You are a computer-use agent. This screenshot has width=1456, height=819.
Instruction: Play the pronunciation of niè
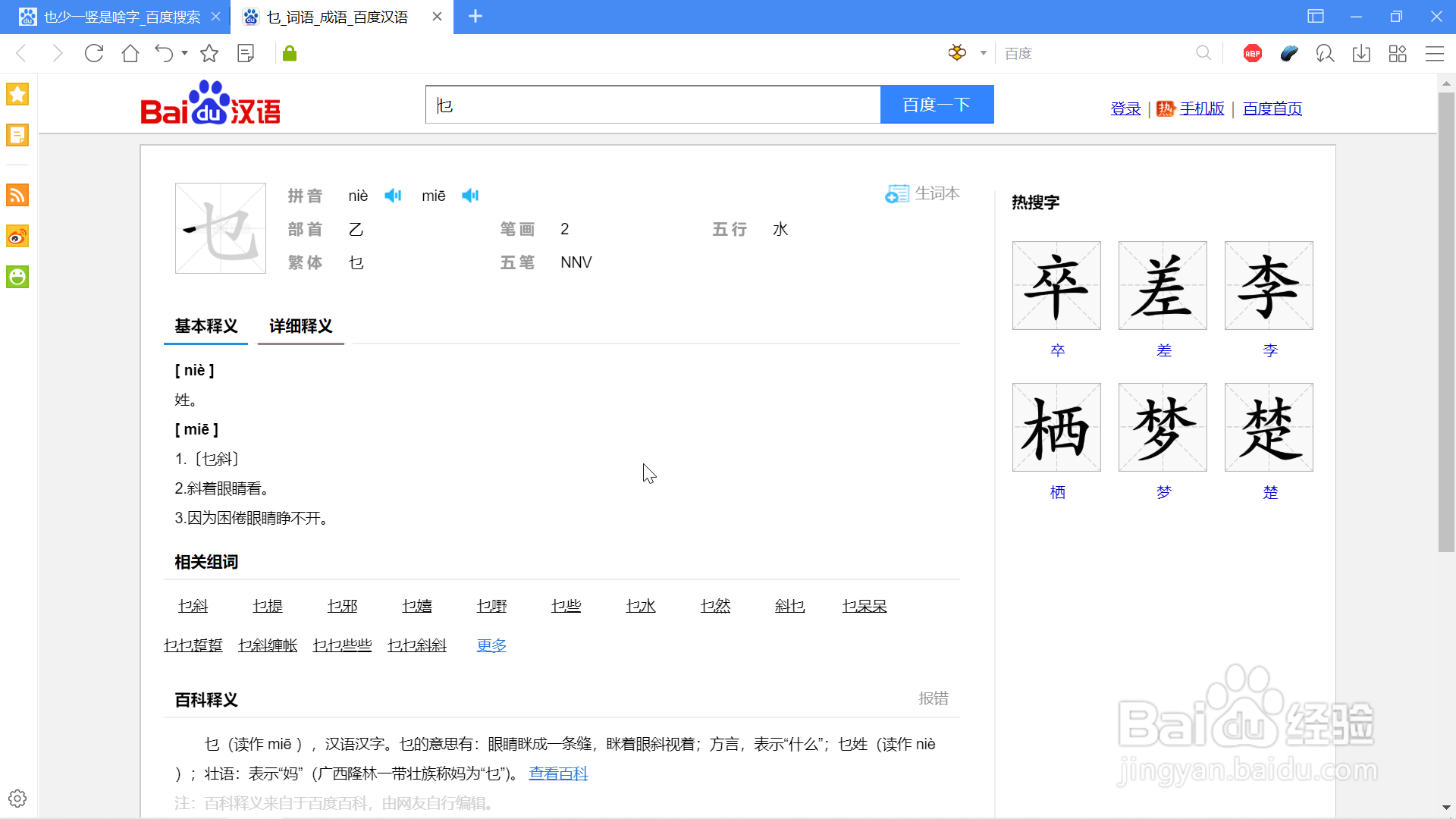tap(393, 195)
